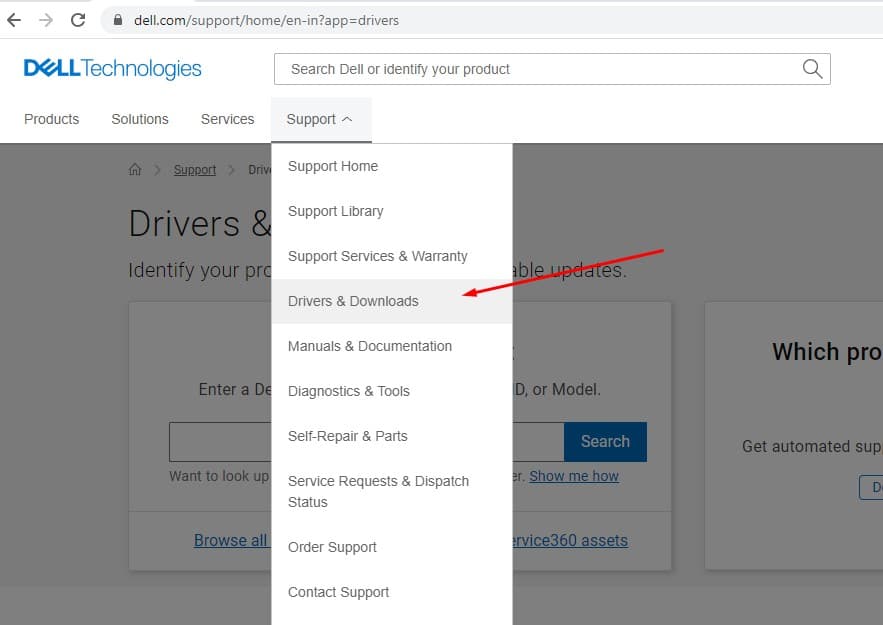
Task: Click the Dell Technologies logo
Action: point(112,69)
